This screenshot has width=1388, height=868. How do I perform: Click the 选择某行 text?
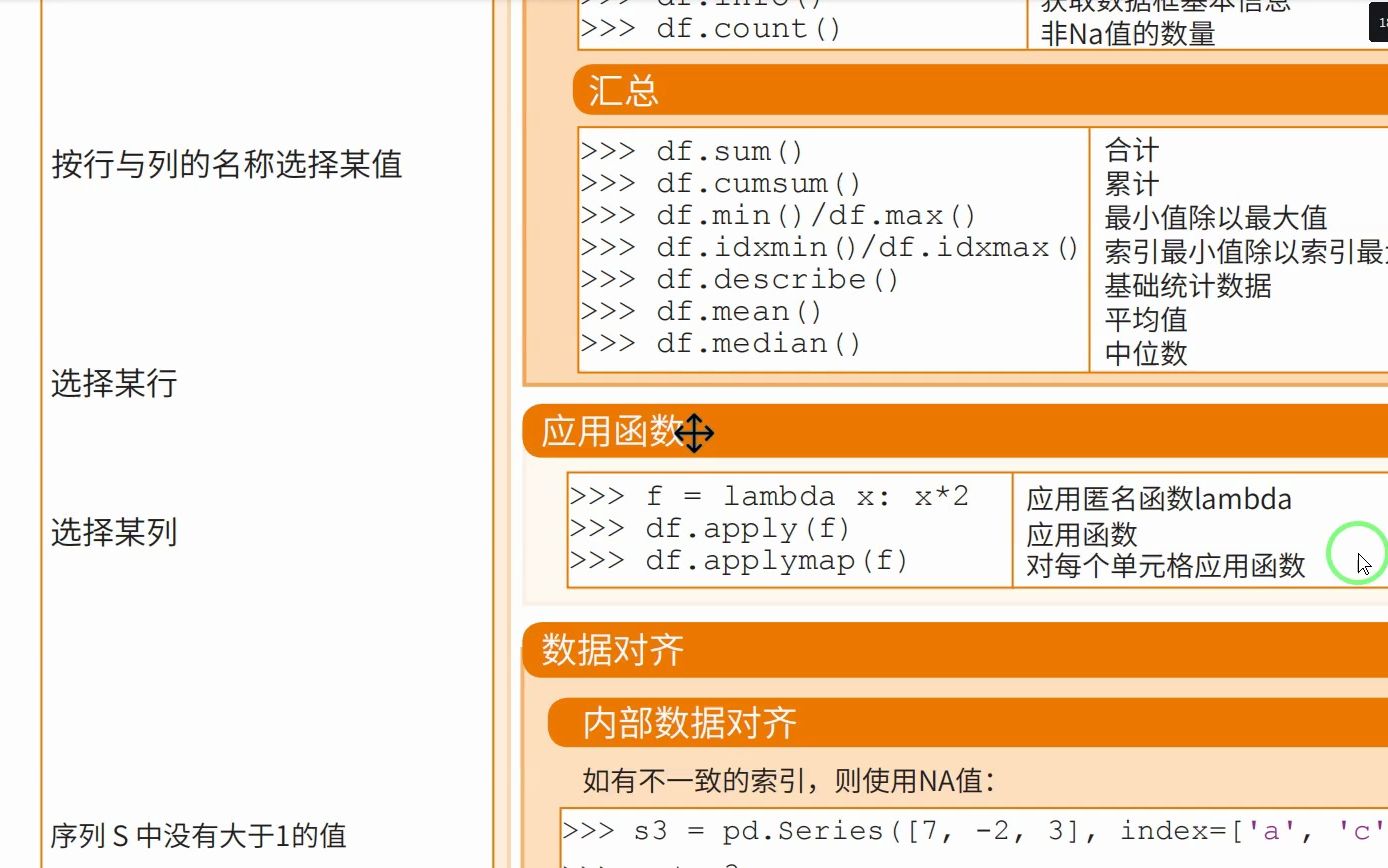point(114,383)
